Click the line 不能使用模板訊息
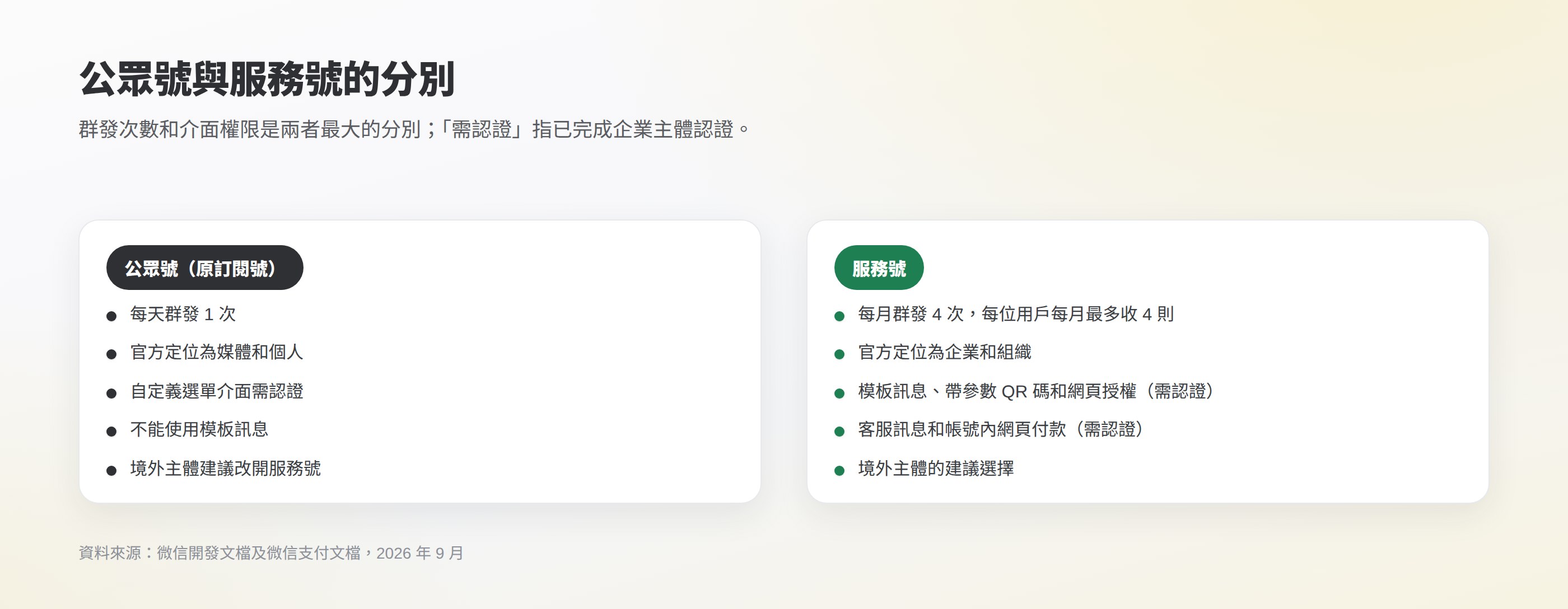Image resolution: width=1568 pixels, height=609 pixels. click(200, 429)
